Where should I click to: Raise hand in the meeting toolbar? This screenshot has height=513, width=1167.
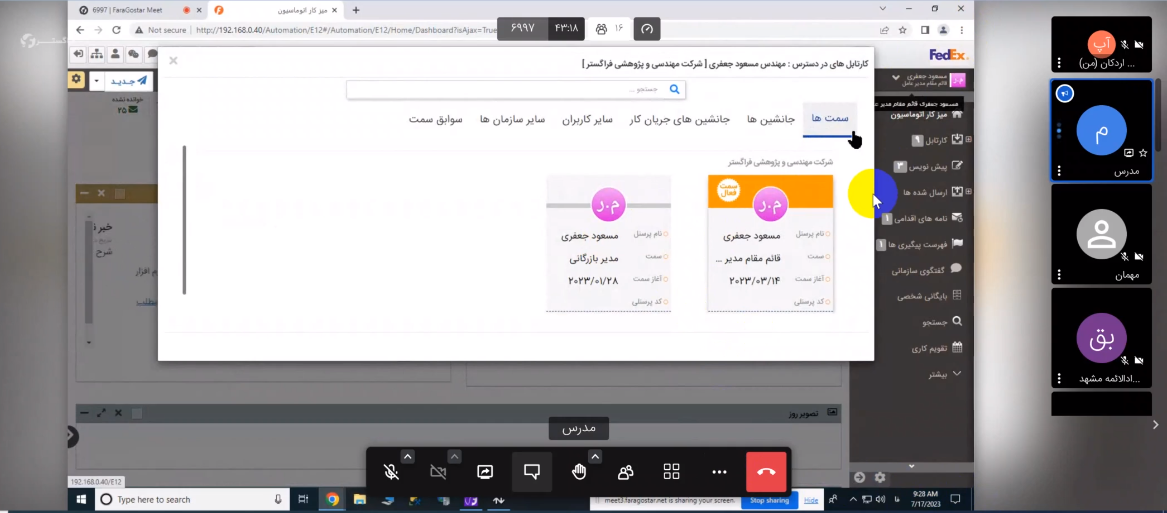tap(578, 471)
